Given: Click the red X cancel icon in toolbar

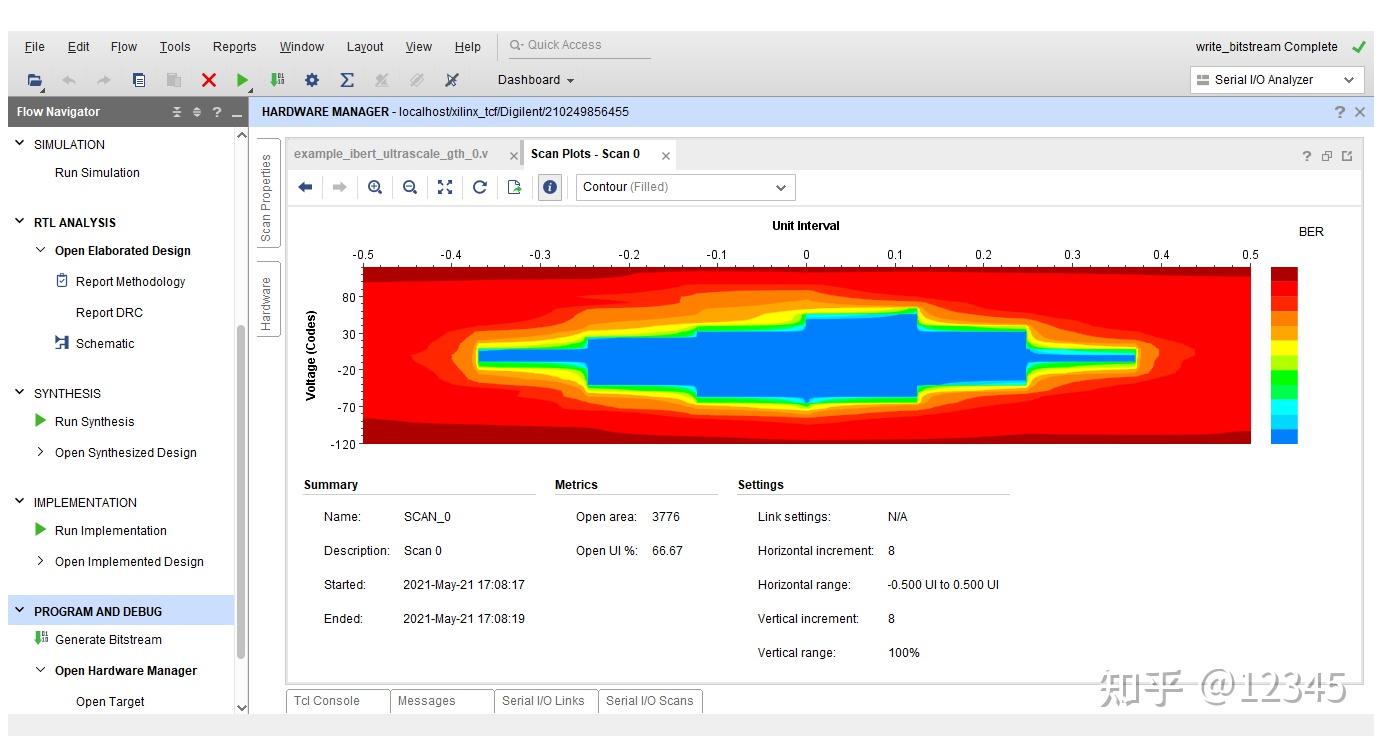Looking at the screenshot, I should [208, 80].
